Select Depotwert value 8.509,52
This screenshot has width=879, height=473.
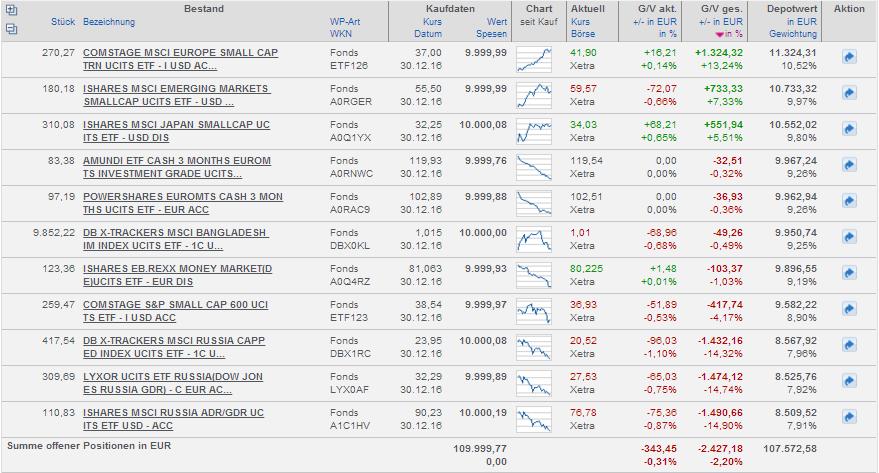[x=796, y=412]
